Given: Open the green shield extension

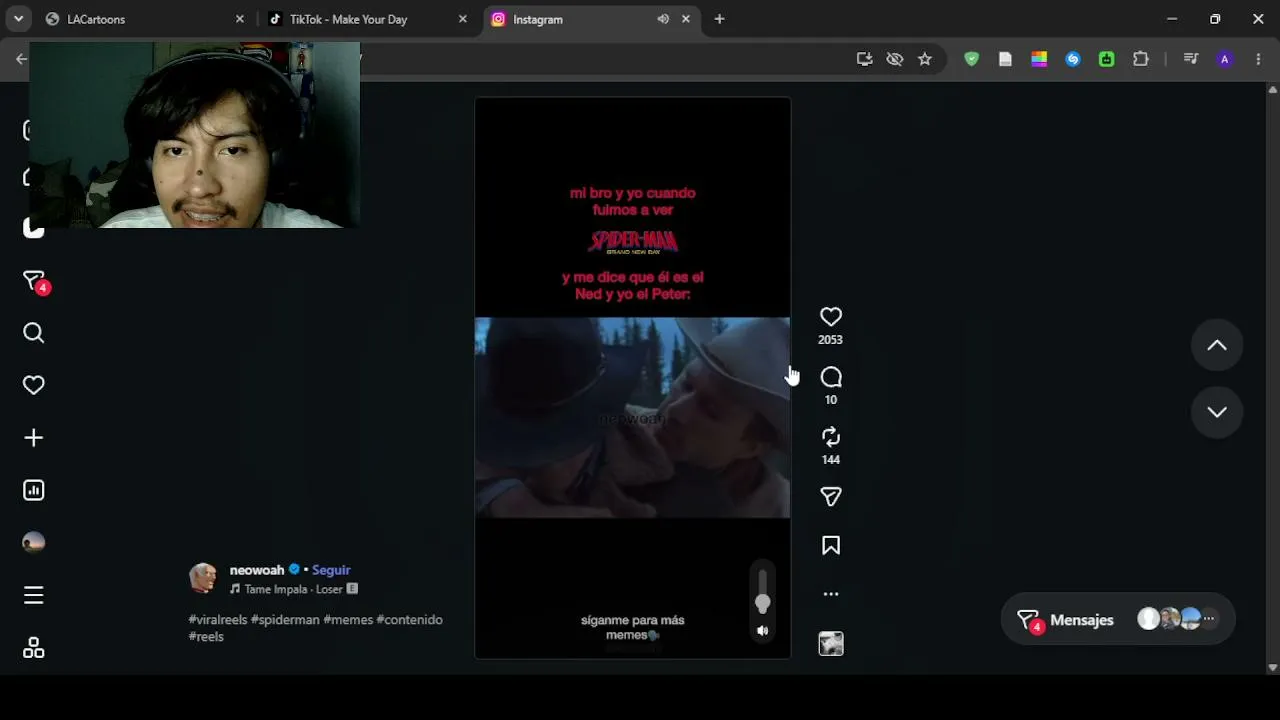Looking at the screenshot, I should point(971,59).
